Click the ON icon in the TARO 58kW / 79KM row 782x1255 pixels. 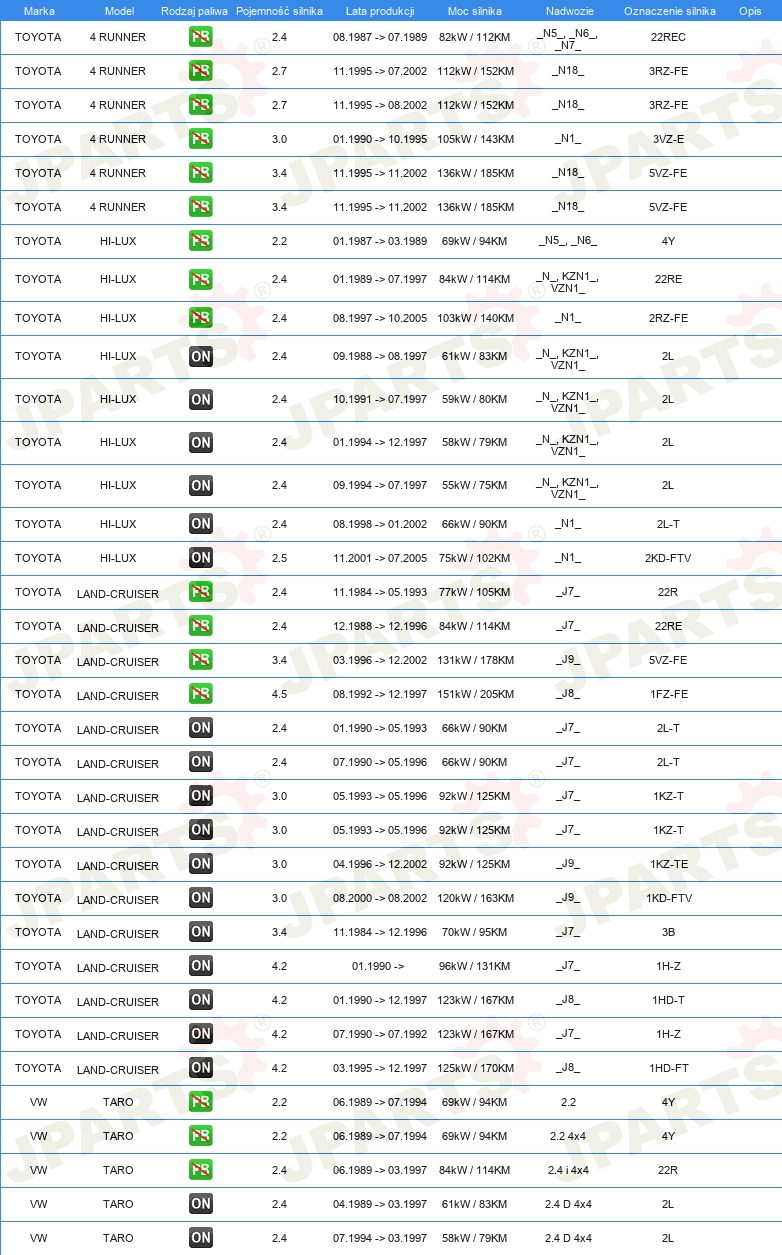click(x=200, y=1238)
